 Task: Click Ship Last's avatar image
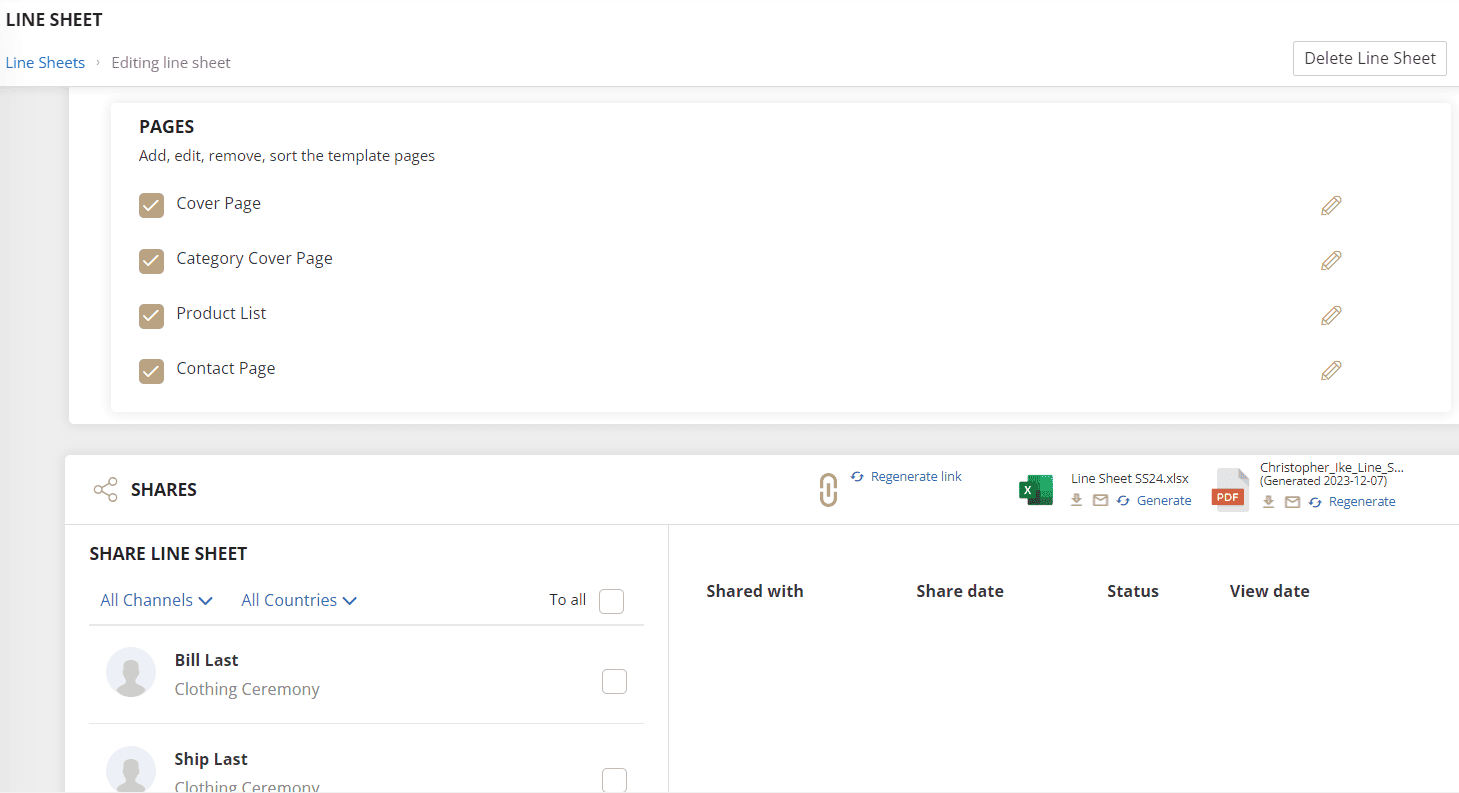tap(131, 769)
